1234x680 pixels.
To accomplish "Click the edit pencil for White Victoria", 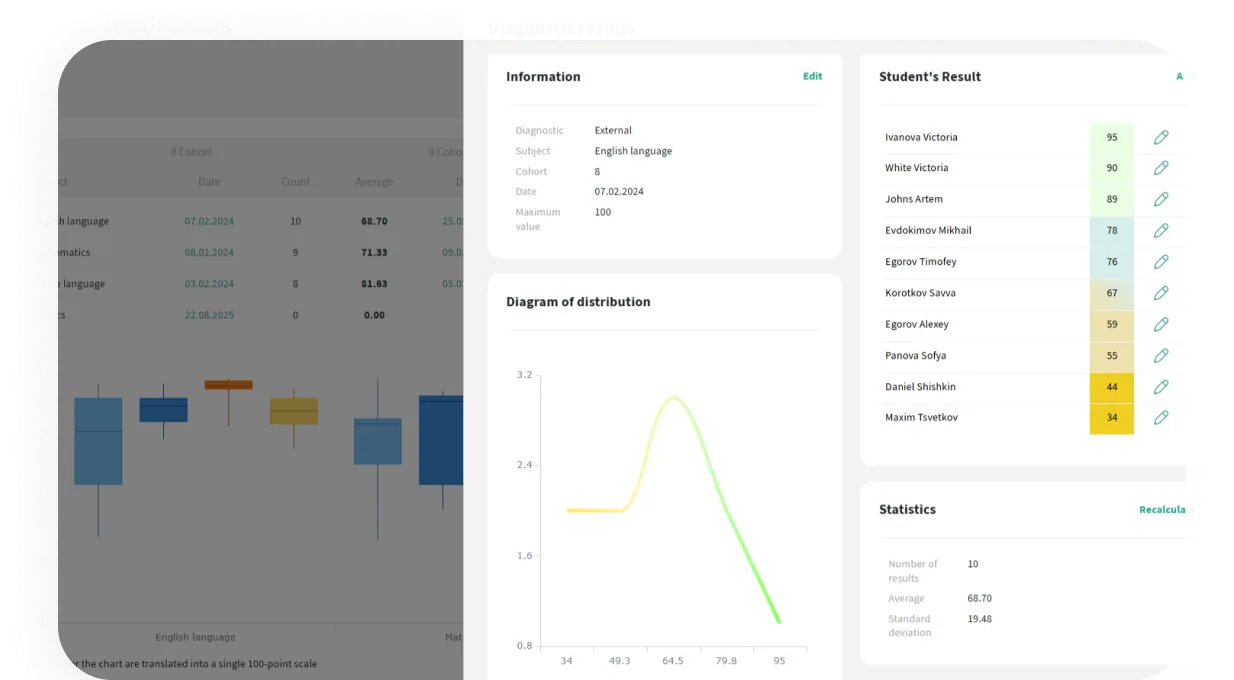I will point(1160,168).
